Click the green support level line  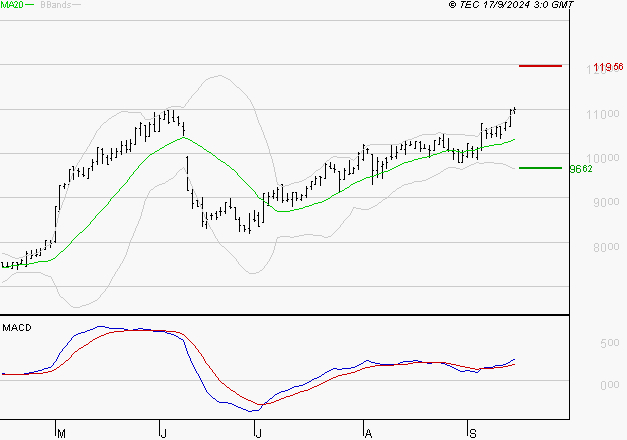pos(540,168)
